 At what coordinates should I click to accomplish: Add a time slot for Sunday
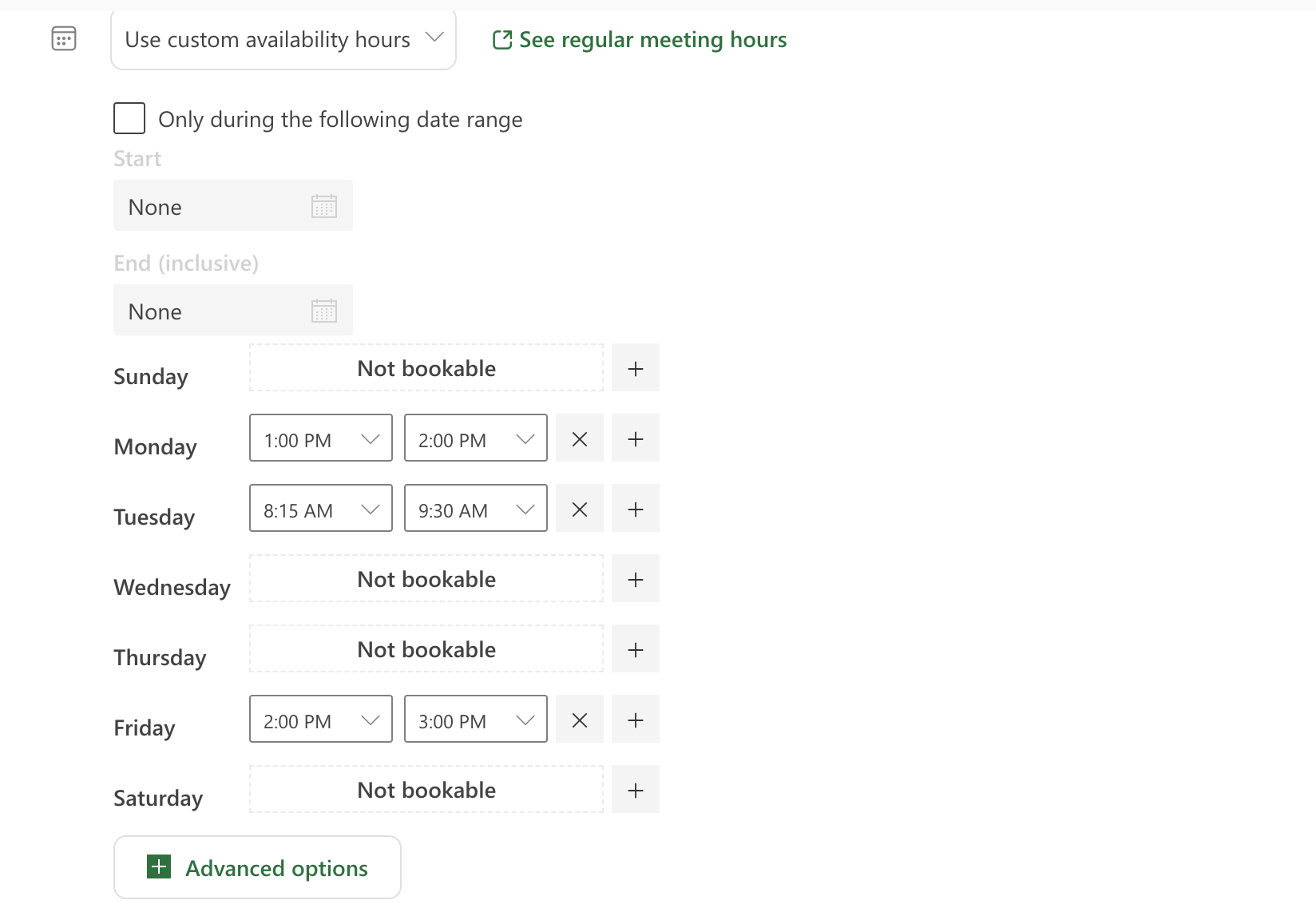coord(636,368)
